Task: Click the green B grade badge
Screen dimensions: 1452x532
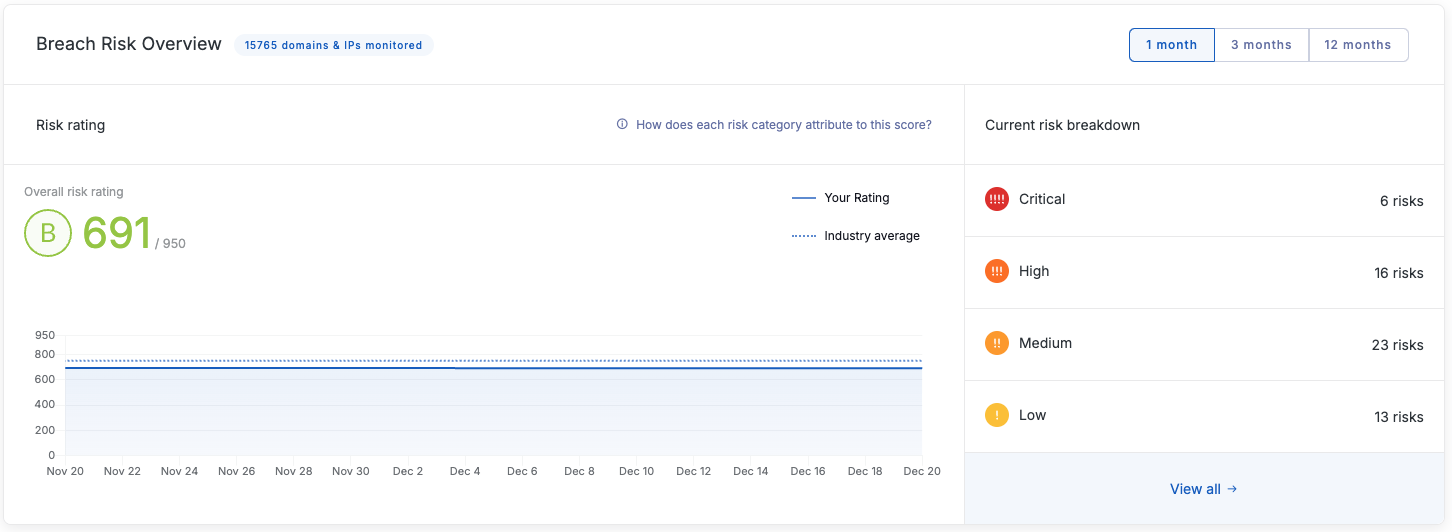Action: [x=48, y=233]
